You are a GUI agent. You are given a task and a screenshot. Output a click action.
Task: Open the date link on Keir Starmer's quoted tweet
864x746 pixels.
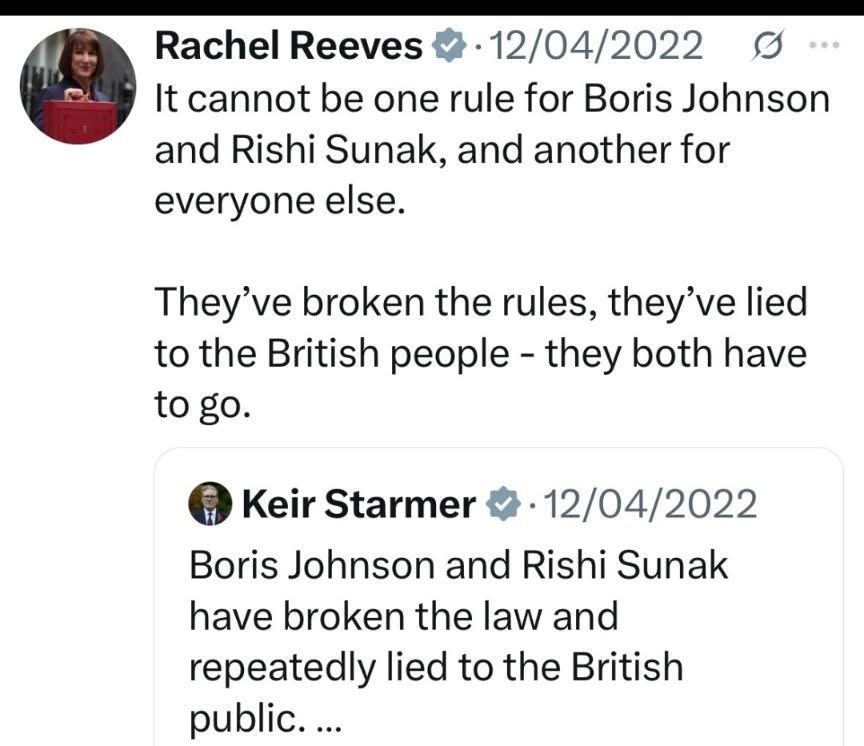pyautogui.click(x=647, y=504)
